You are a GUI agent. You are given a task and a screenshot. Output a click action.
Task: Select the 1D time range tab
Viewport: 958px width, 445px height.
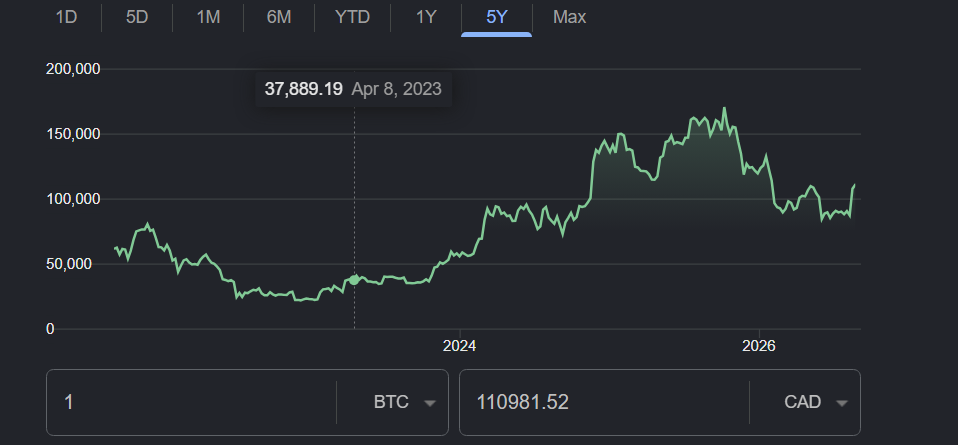(66, 17)
